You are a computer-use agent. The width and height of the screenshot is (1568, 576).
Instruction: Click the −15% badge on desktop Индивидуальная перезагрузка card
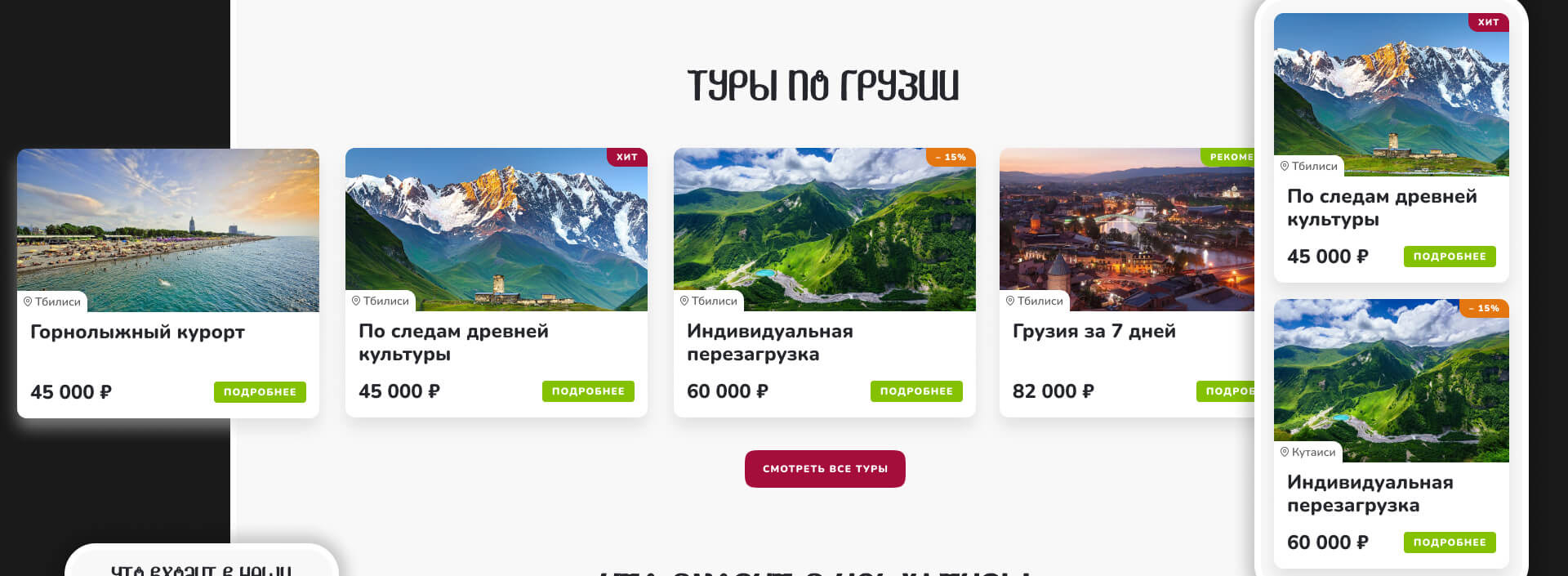951,157
